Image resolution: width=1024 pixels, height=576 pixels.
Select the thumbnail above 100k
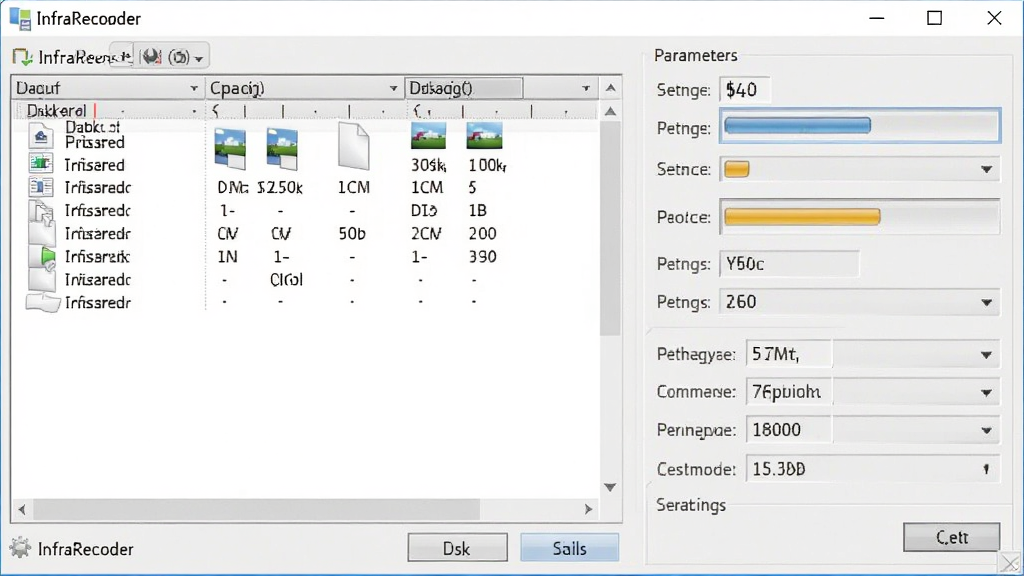(x=485, y=135)
